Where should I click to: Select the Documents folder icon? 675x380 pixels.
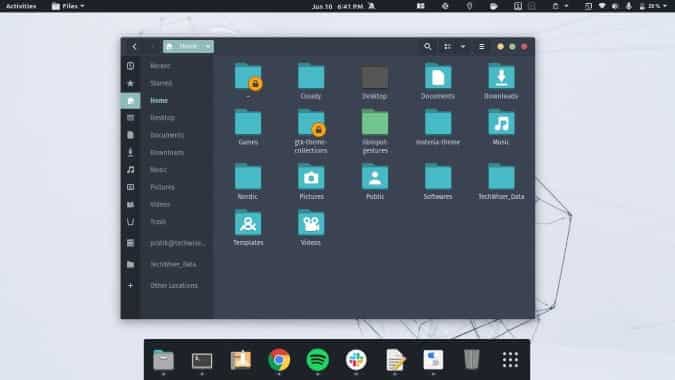(438, 77)
